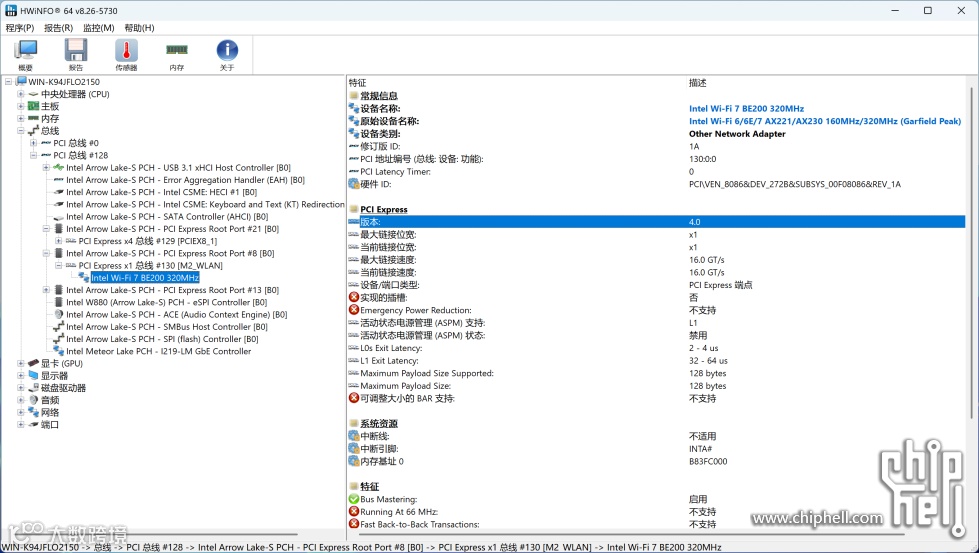979x553 pixels.
Task: Expand PCI Express Root Port #13 node
Action: pos(46,290)
